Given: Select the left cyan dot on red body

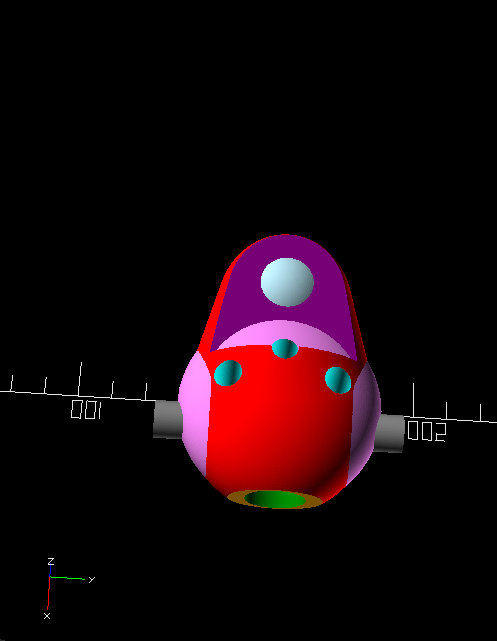Looking at the screenshot, I should click(x=228, y=373).
